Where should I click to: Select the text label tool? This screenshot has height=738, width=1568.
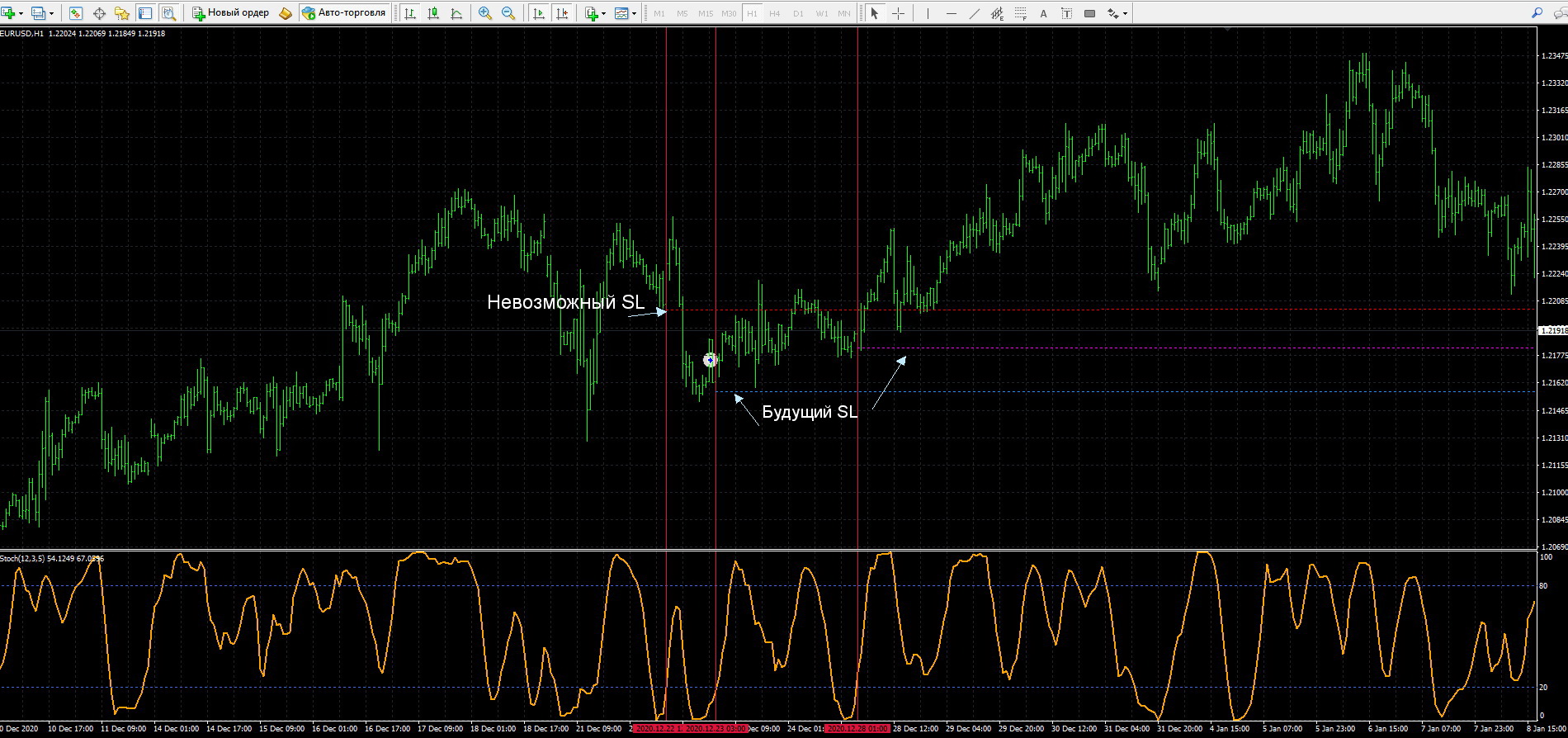1043,13
